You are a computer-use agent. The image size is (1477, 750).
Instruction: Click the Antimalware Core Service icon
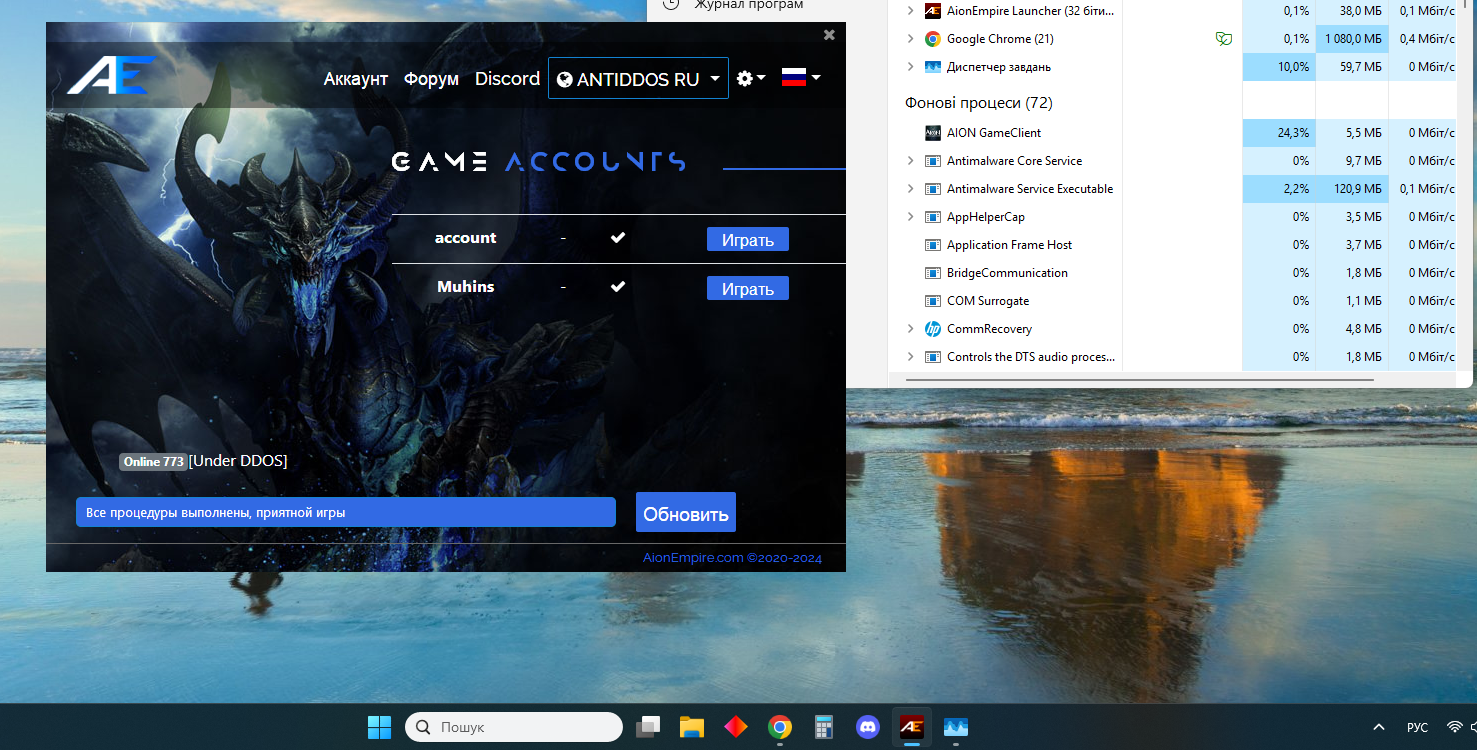point(932,161)
